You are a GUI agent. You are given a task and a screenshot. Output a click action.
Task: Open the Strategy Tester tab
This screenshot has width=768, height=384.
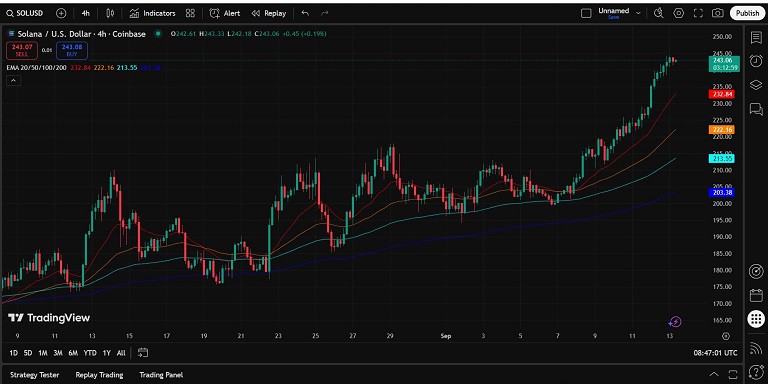(x=34, y=375)
